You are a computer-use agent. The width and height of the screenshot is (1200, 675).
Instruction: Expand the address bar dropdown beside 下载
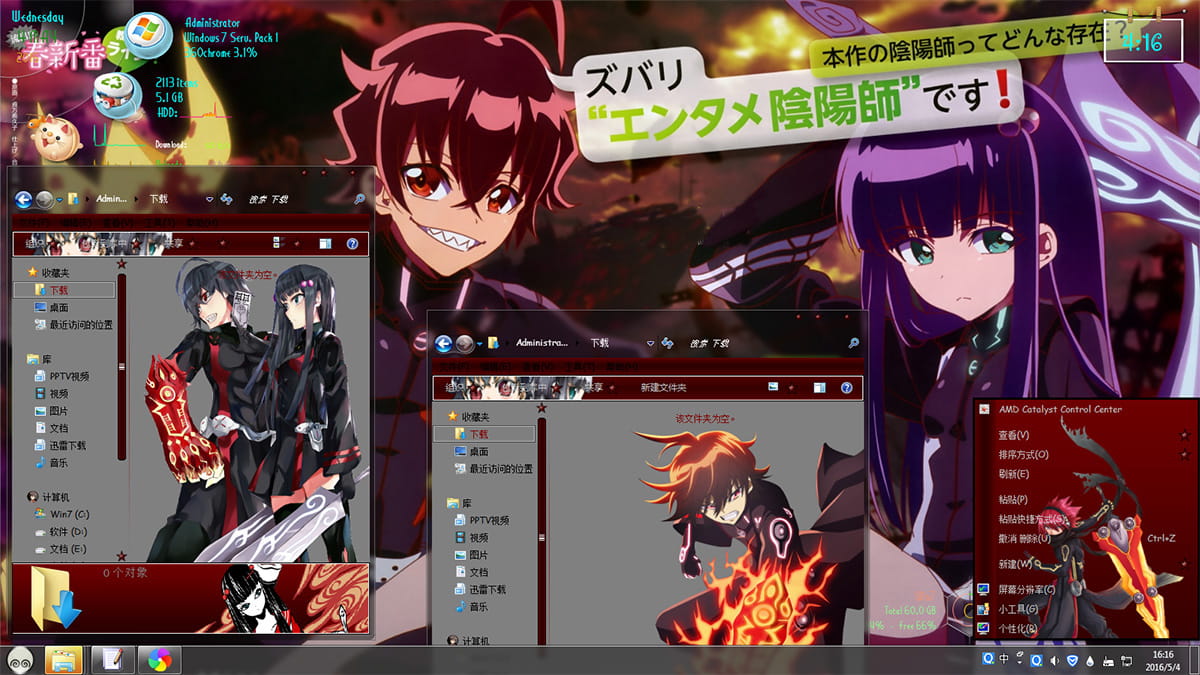point(650,342)
